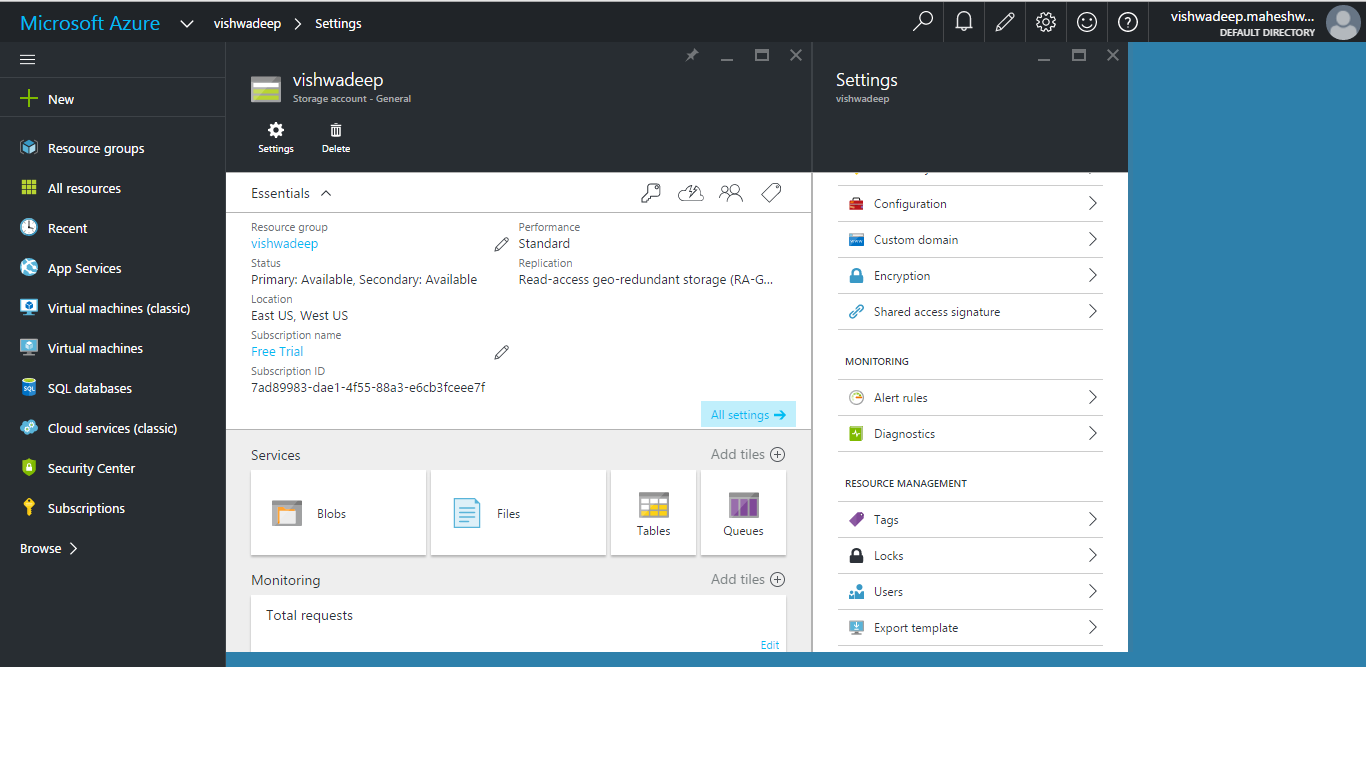Click the All settings button
Image resolution: width=1366 pixels, height=768 pixels.
(748, 415)
